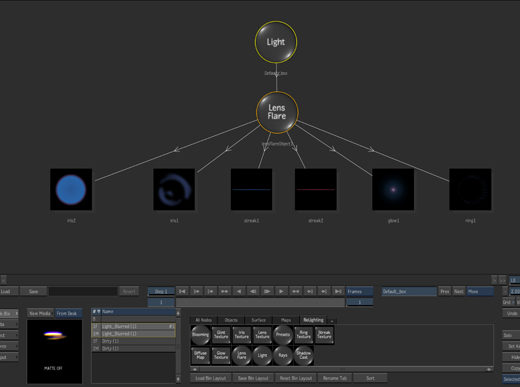Screen dimensions: 520x387
Task: Add a Lens Texture node from bin
Action: [262, 335]
